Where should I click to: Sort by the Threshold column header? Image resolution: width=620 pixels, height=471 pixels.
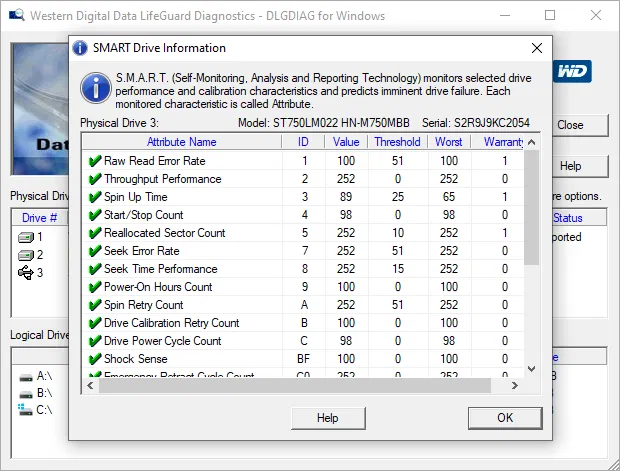click(x=397, y=142)
